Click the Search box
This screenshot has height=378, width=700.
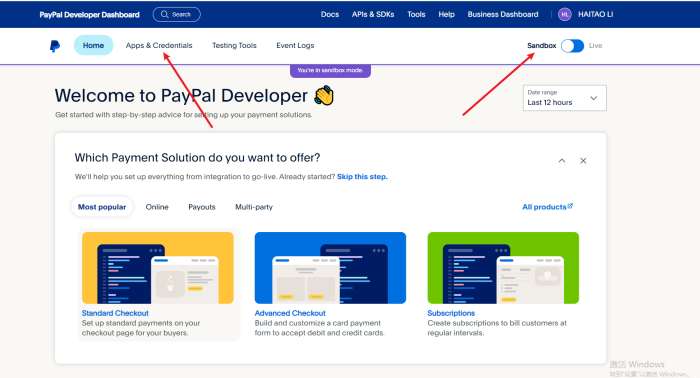(177, 14)
